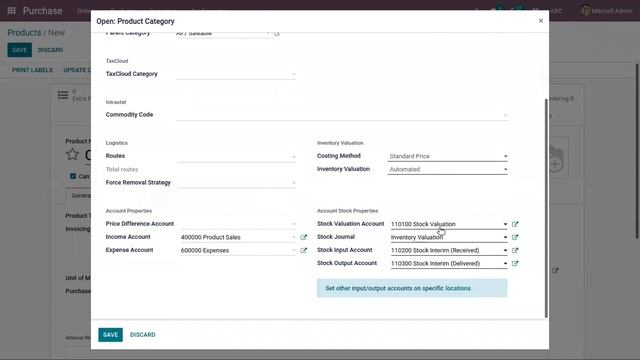Open external link for Stock Input Account

515,250
